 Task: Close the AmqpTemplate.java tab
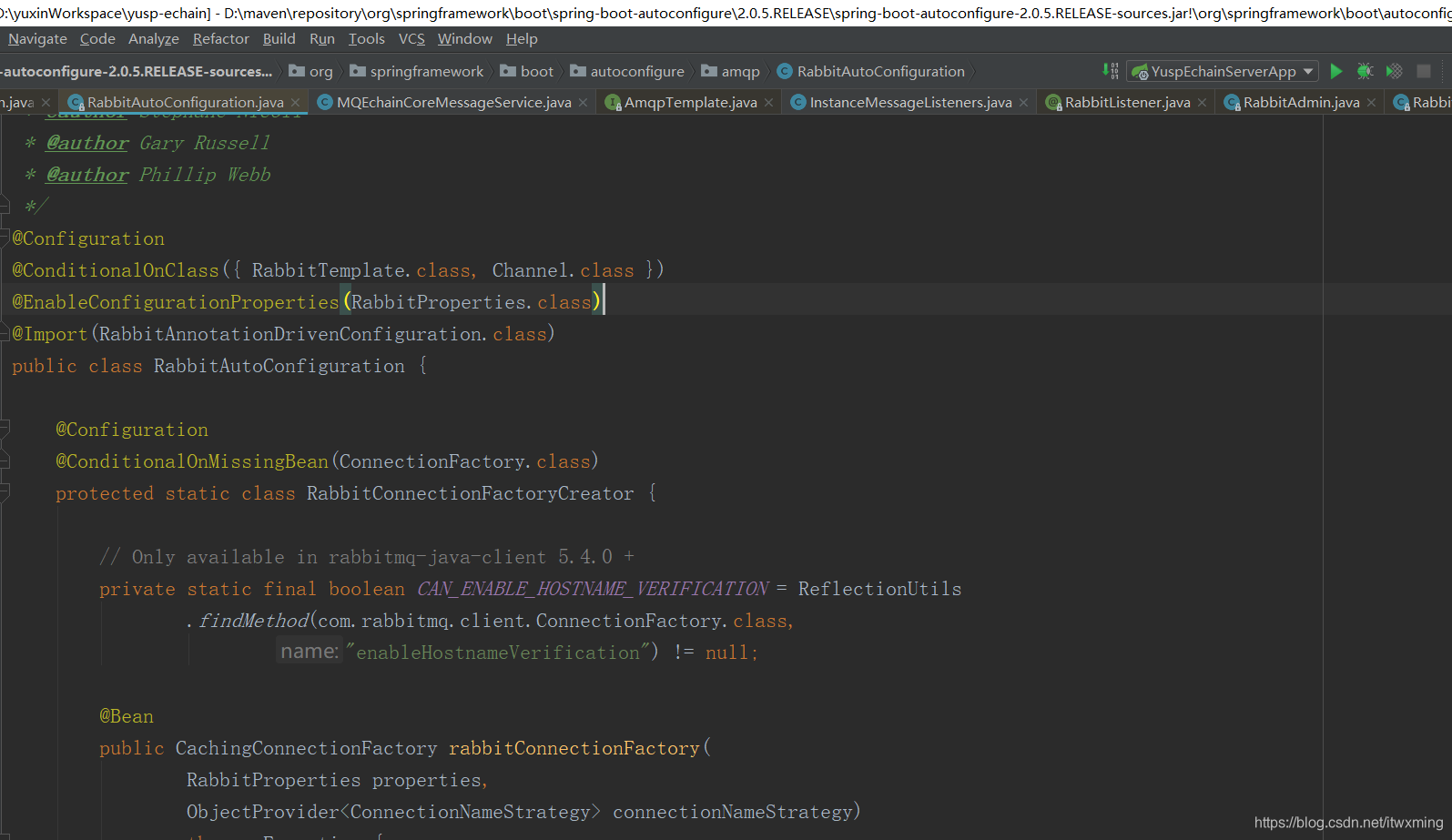coord(768,103)
